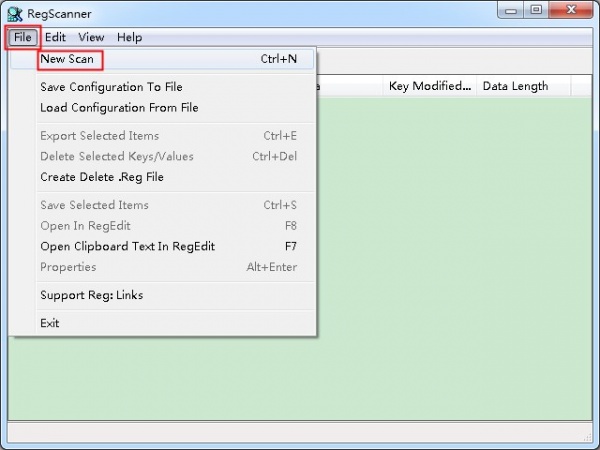The image size is (600, 450).
Task: Select Load Configuration From File
Action: click(162, 108)
